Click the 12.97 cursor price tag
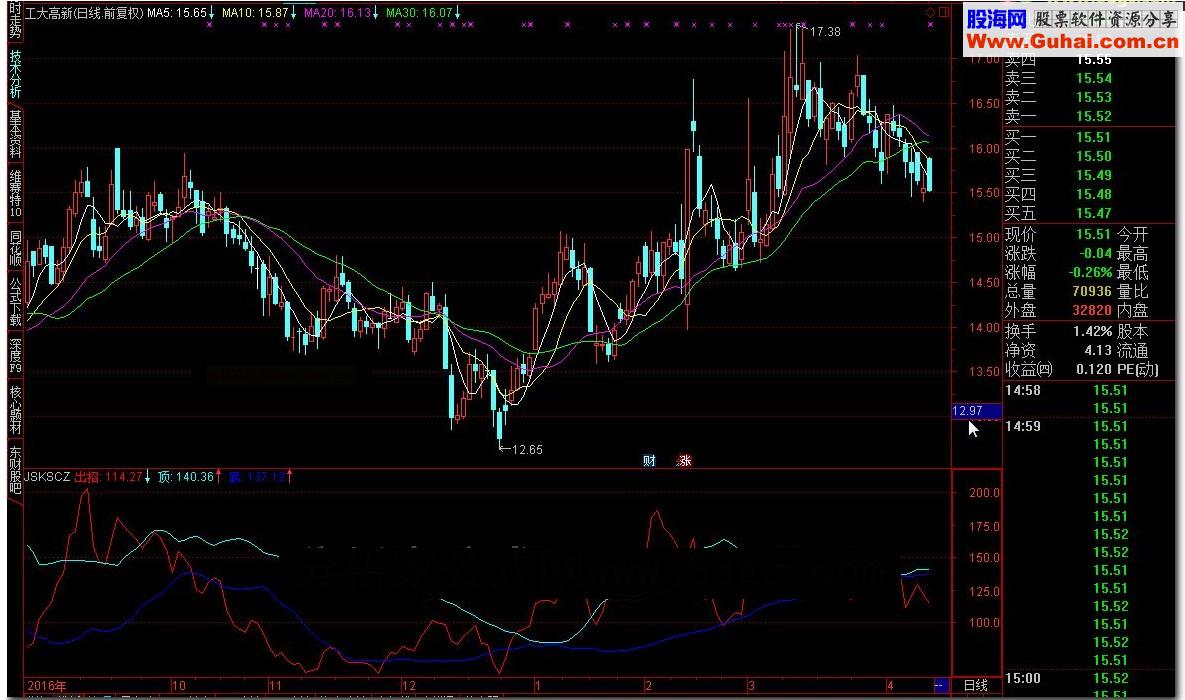The width and height of the screenshot is (1185, 700). 976,411
